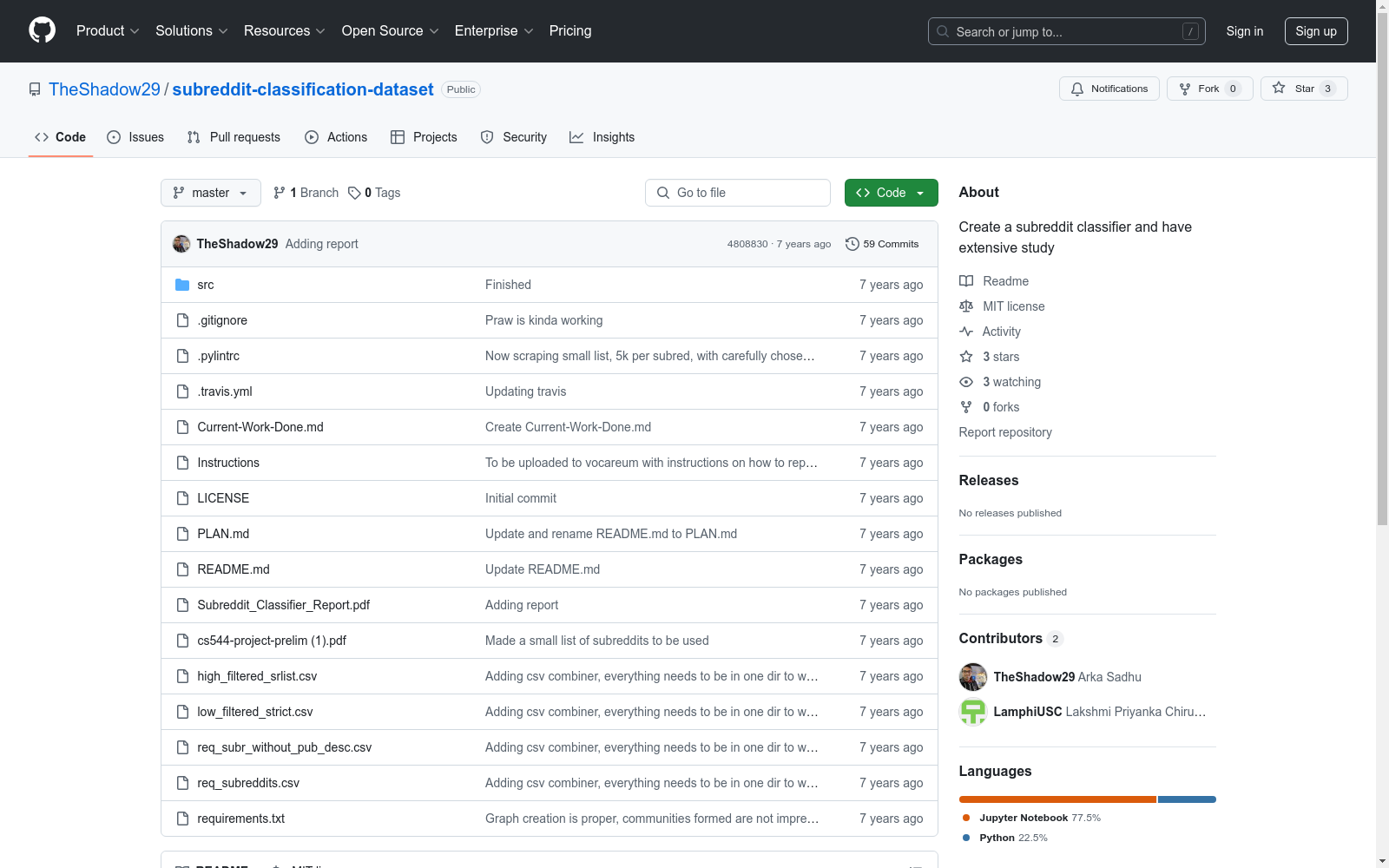
Task: Click file icon for .travis.yml
Action: 182,391
